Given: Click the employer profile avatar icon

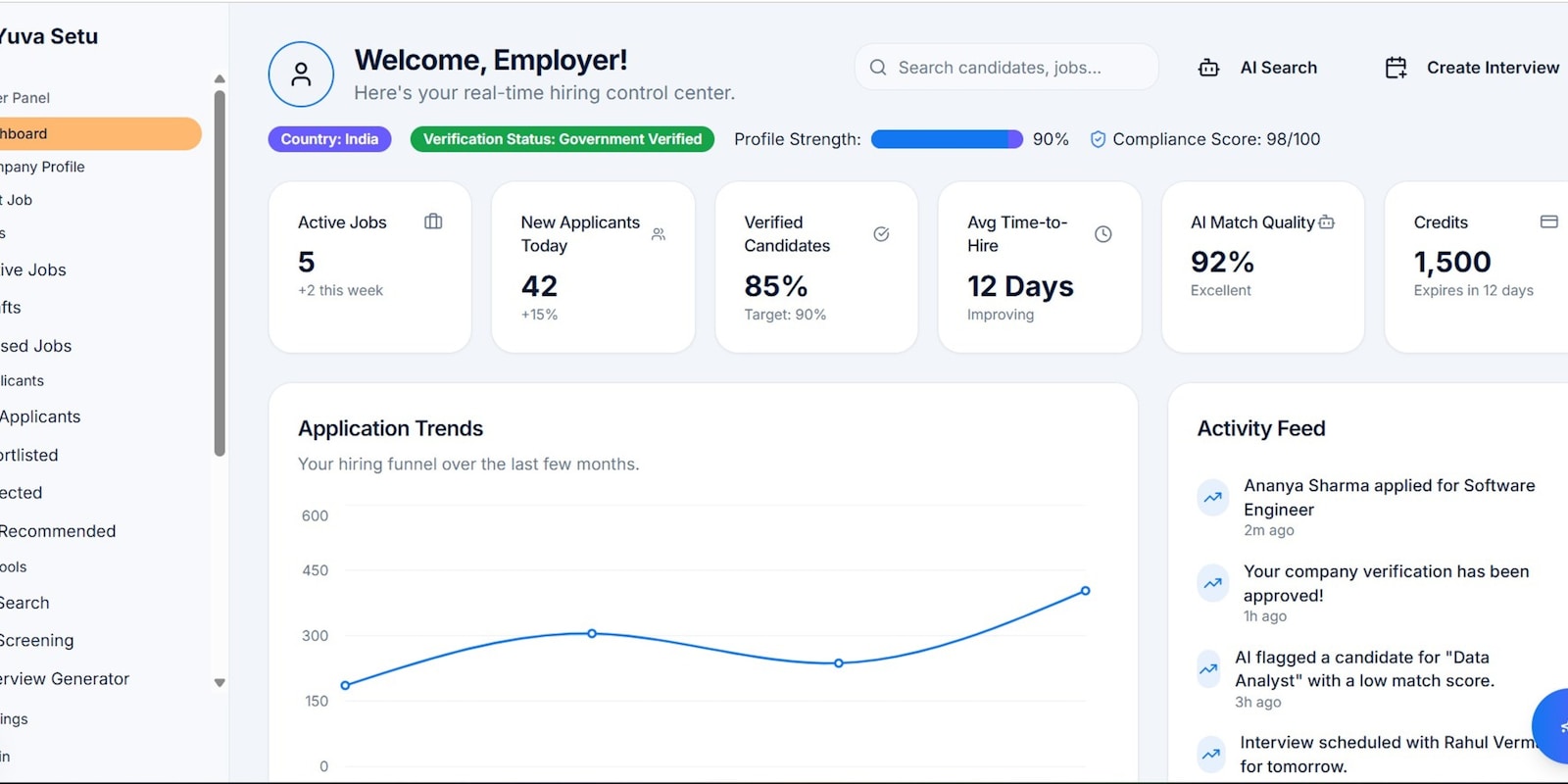Looking at the screenshot, I should [x=301, y=74].
